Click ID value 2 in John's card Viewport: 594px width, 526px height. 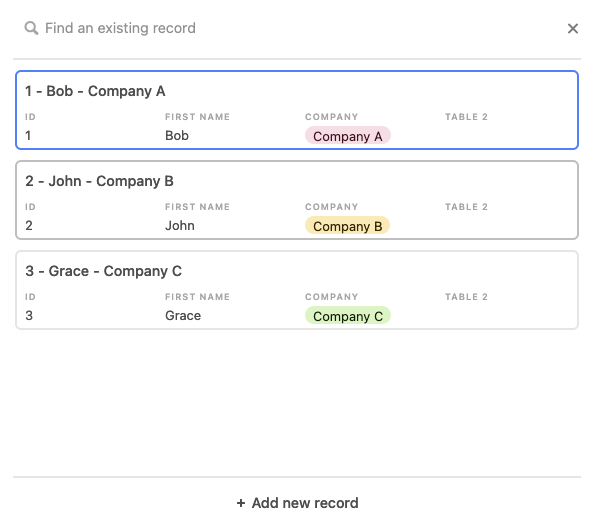coord(29,225)
